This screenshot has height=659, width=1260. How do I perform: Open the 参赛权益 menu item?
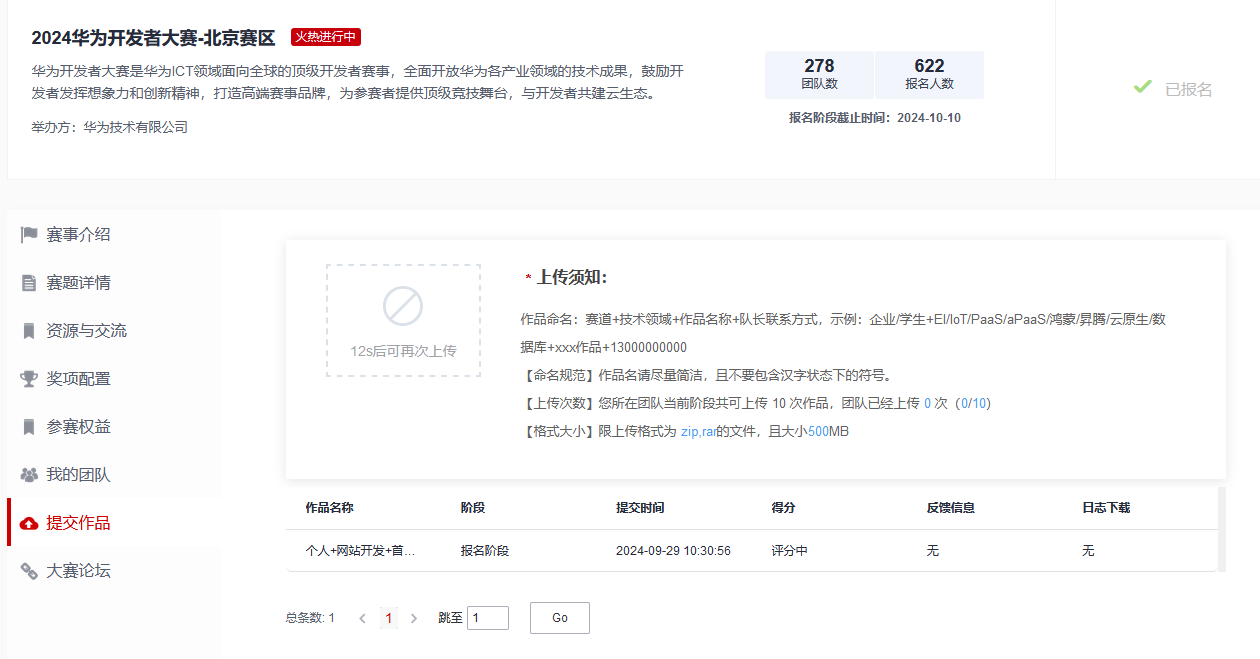[114, 427]
